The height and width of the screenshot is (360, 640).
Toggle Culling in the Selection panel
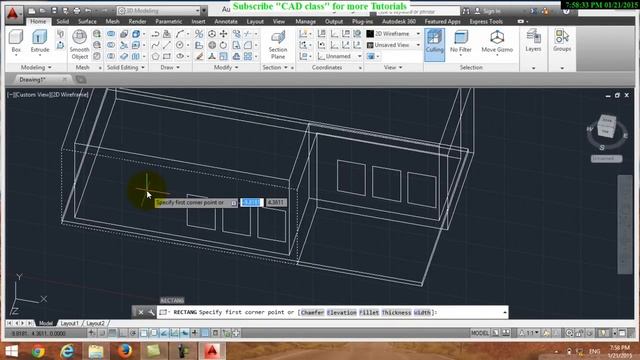tap(434, 45)
